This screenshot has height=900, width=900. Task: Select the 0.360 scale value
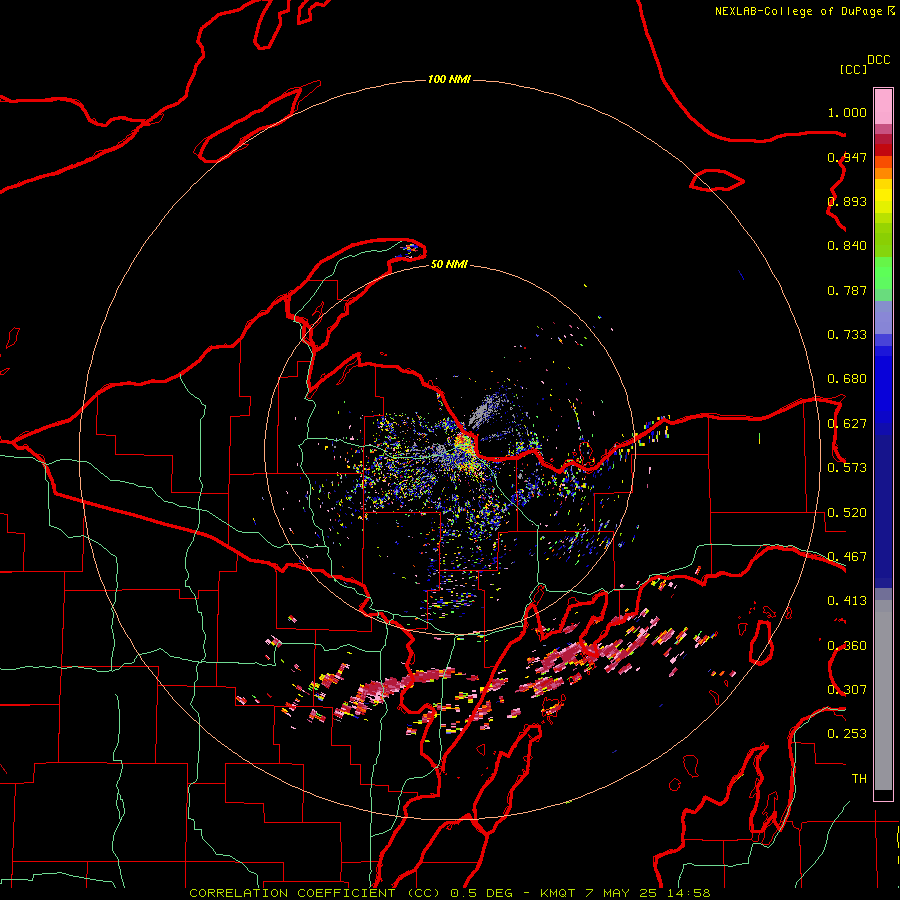pos(847,646)
